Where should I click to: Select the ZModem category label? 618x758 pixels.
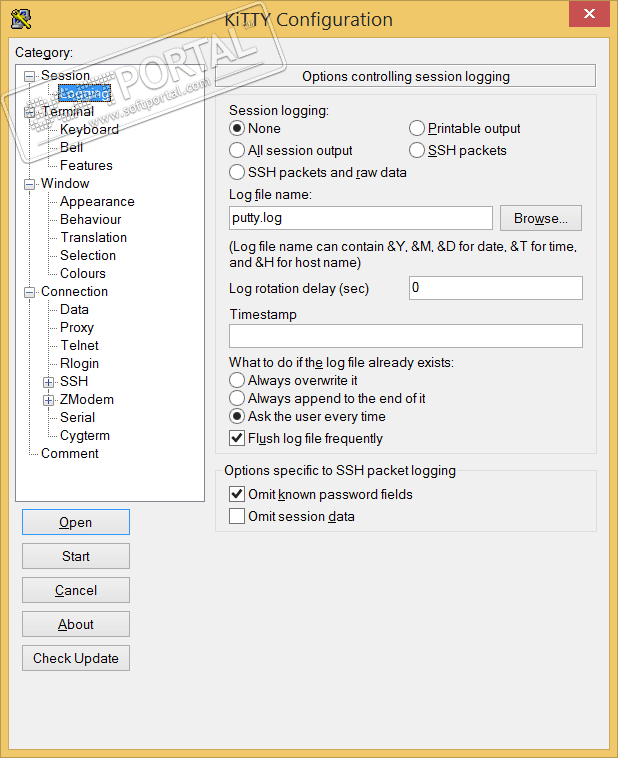click(x=87, y=399)
